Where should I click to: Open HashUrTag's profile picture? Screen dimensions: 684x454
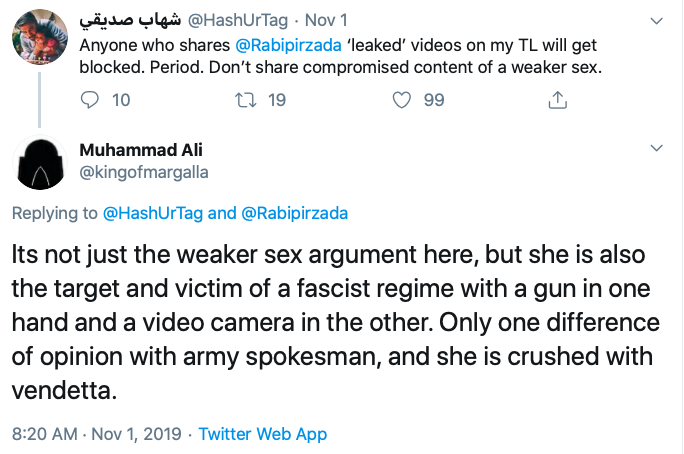pos(40,39)
